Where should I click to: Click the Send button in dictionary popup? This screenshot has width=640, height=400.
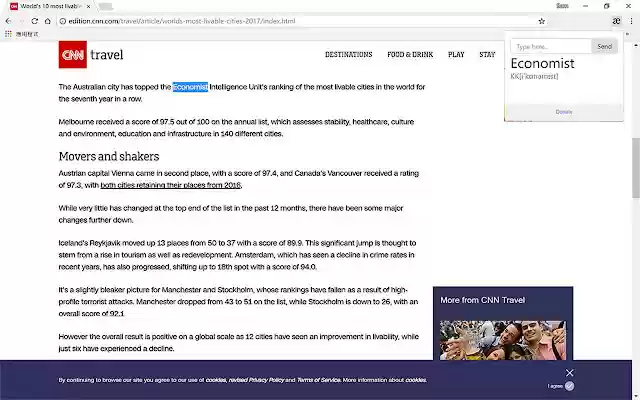tap(604, 47)
